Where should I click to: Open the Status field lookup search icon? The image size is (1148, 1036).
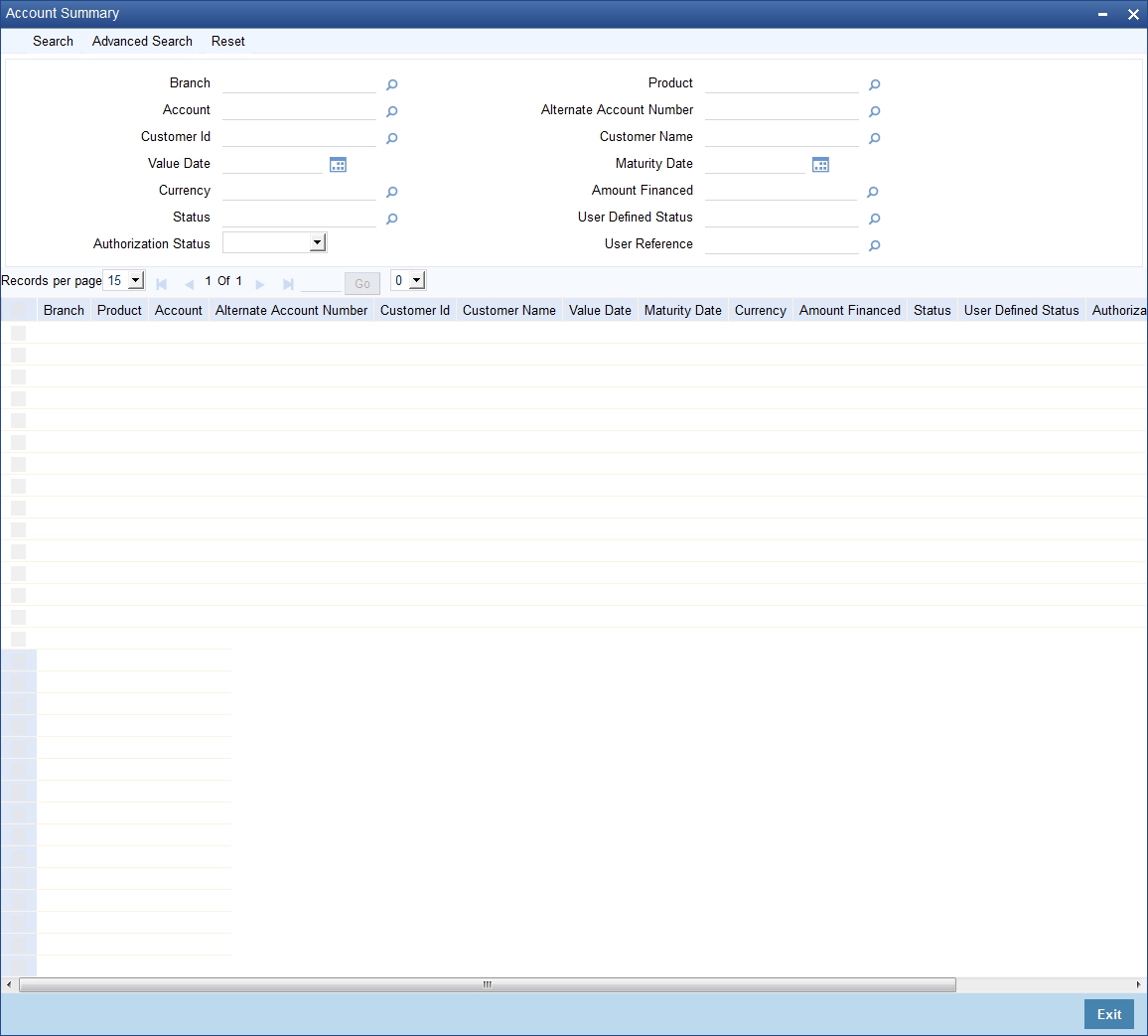pyautogui.click(x=391, y=219)
